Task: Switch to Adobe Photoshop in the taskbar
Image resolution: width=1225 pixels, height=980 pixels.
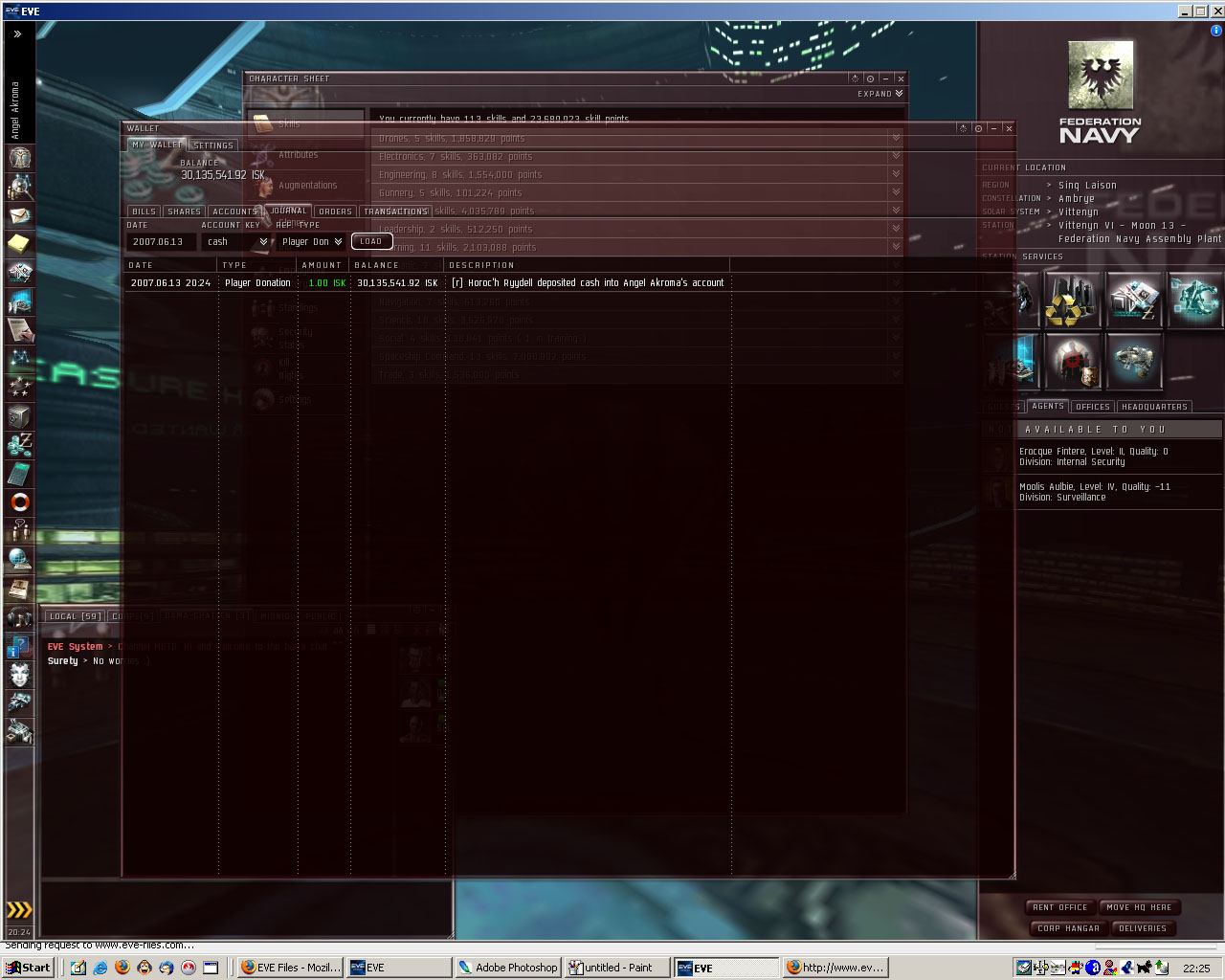Action: click(x=506, y=968)
